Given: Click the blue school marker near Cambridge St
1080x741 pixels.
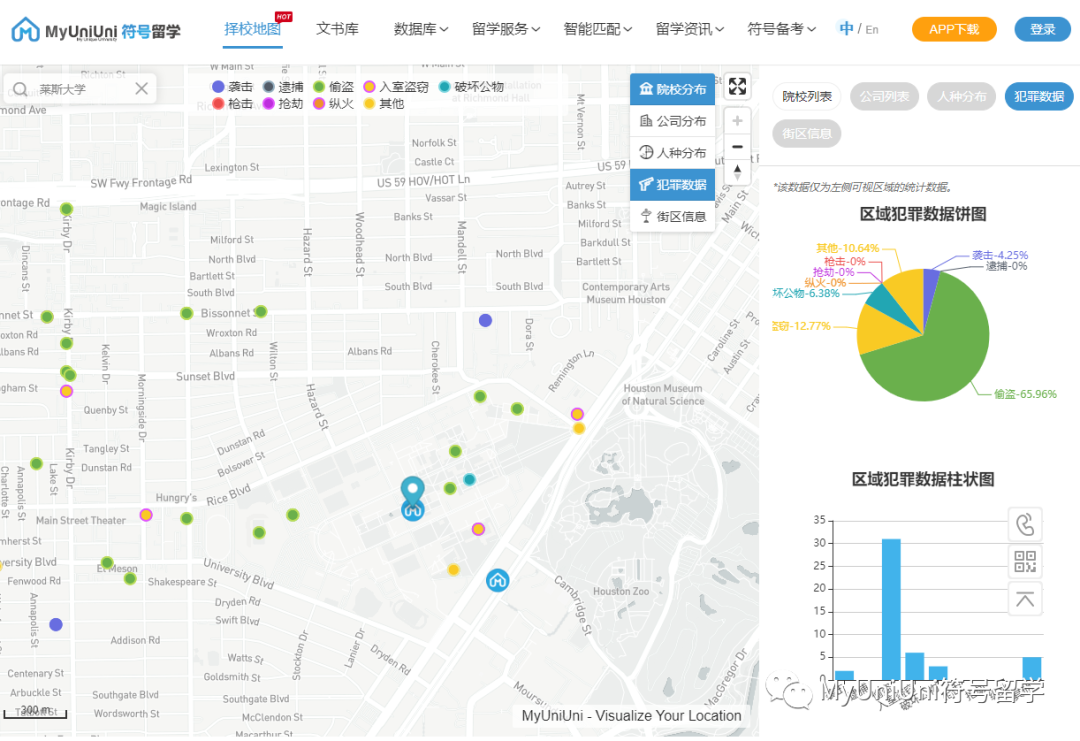Looking at the screenshot, I should point(497,581).
